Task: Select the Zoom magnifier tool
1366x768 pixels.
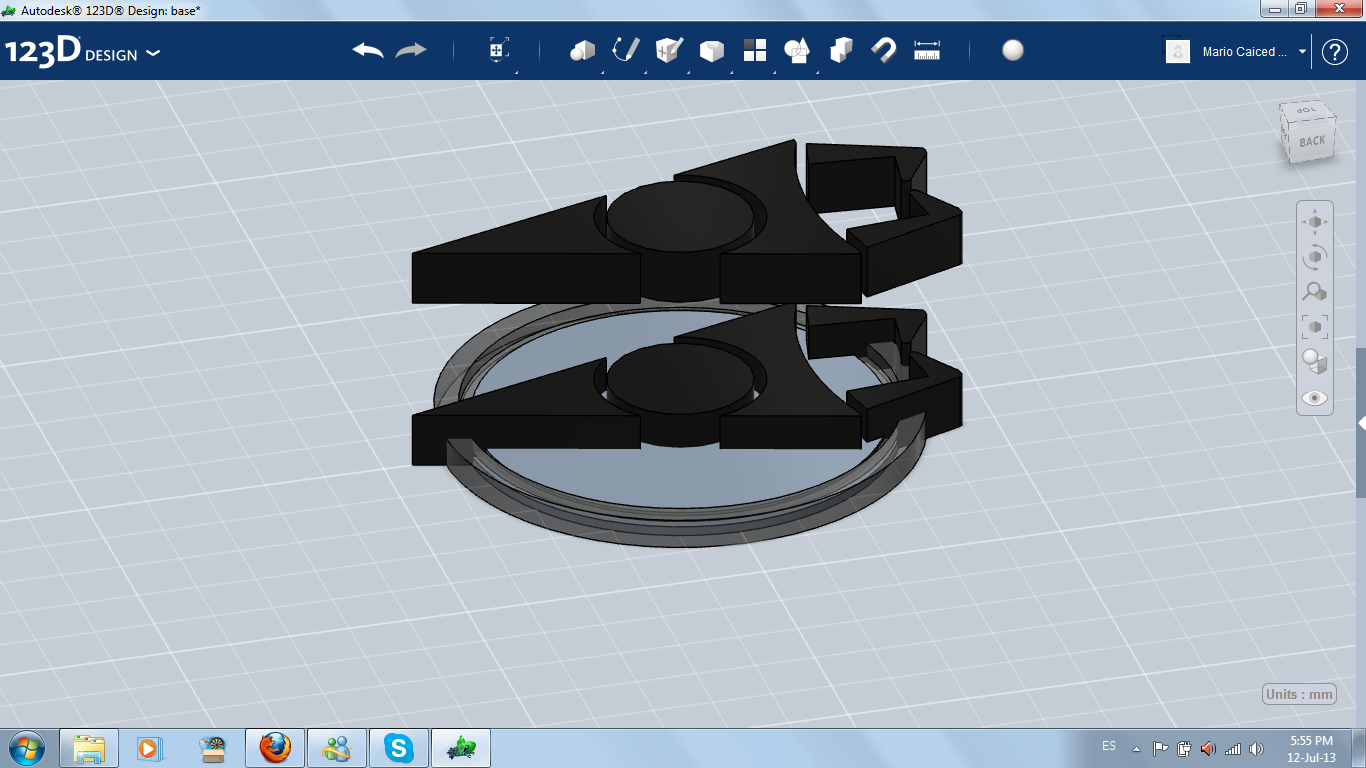Action: pyautogui.click(x=1315, y=291)
